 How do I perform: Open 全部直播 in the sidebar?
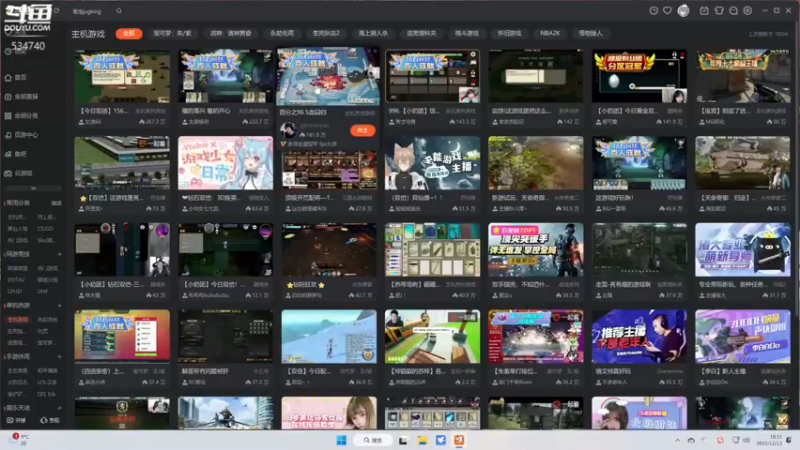(21, 96)
